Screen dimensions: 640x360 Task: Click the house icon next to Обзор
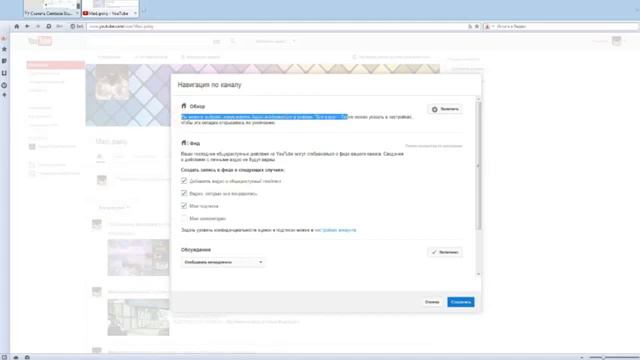pos(184,106)
